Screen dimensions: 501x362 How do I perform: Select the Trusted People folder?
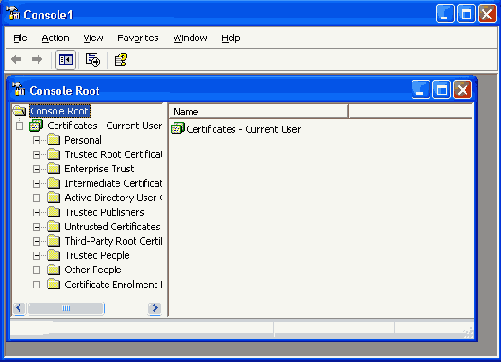[97, 256]
